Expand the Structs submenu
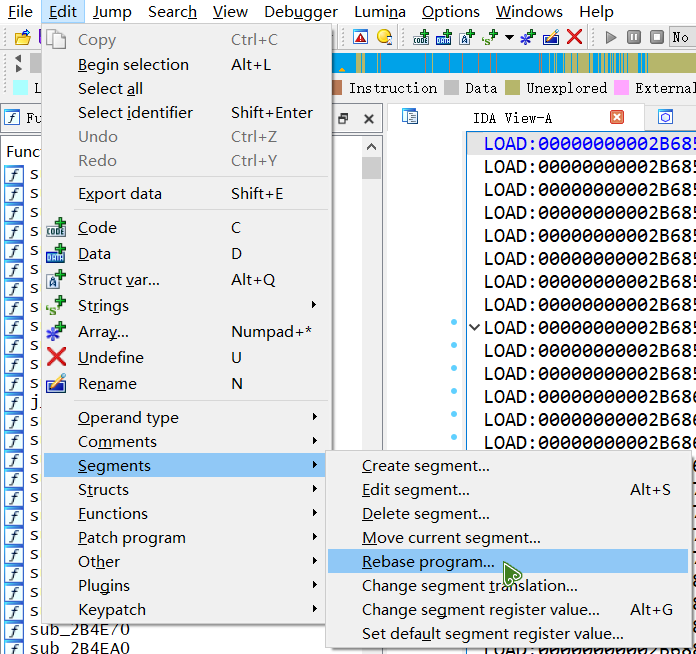The width and height of the screenshot is (696, 654). tap(186, 490)
